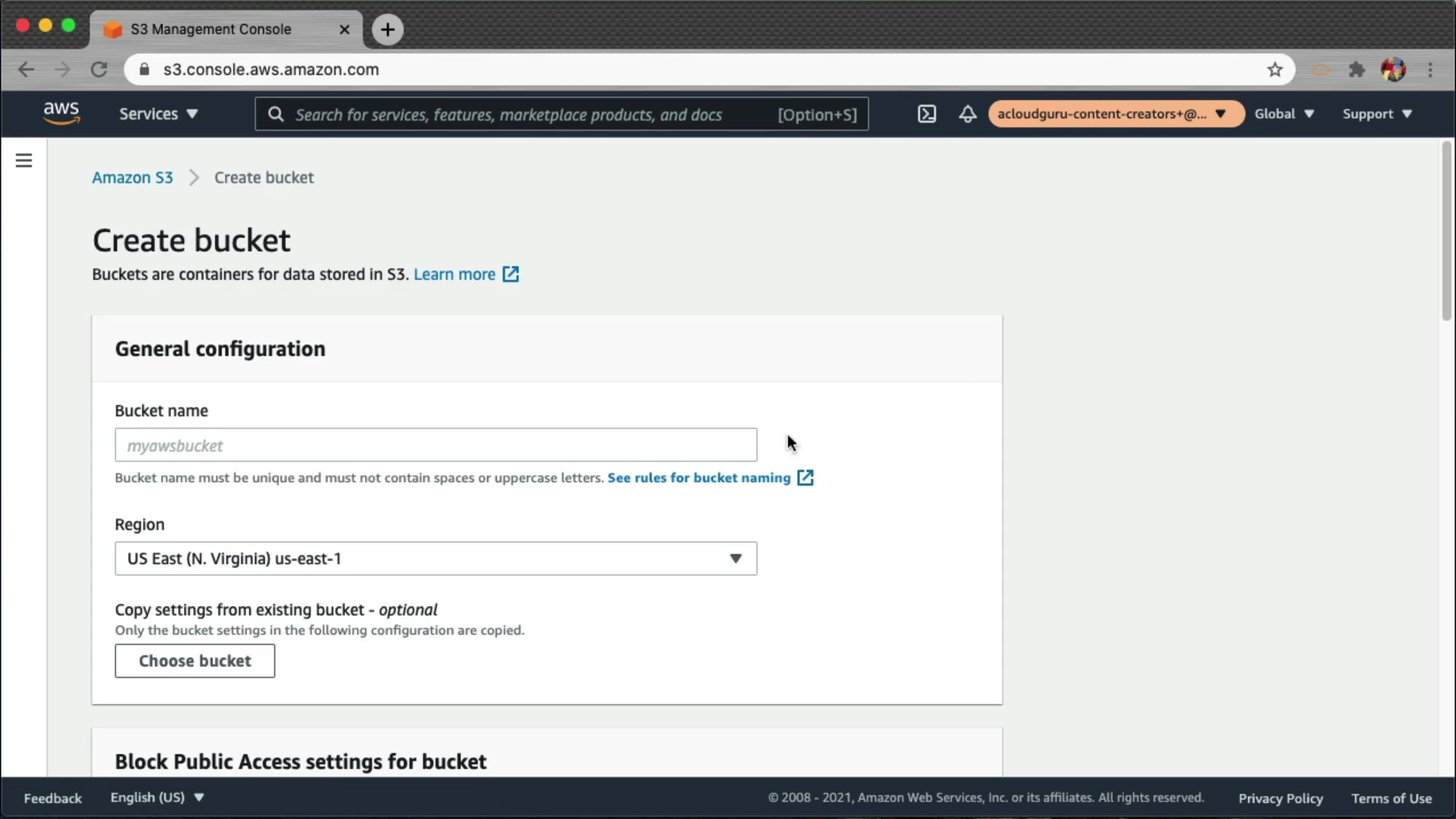Open the Global region menu

click(1284, 114)
